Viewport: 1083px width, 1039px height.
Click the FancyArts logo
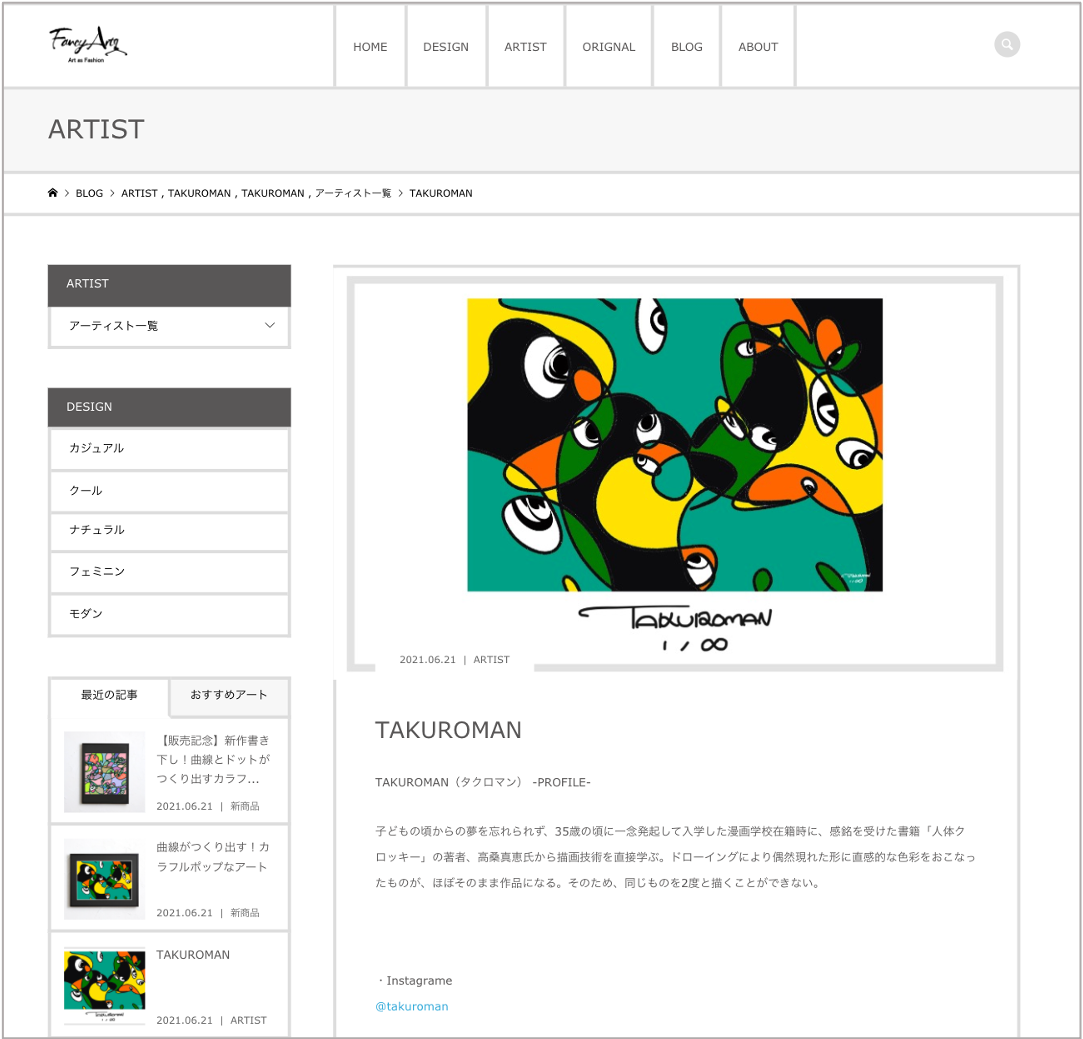88,45
